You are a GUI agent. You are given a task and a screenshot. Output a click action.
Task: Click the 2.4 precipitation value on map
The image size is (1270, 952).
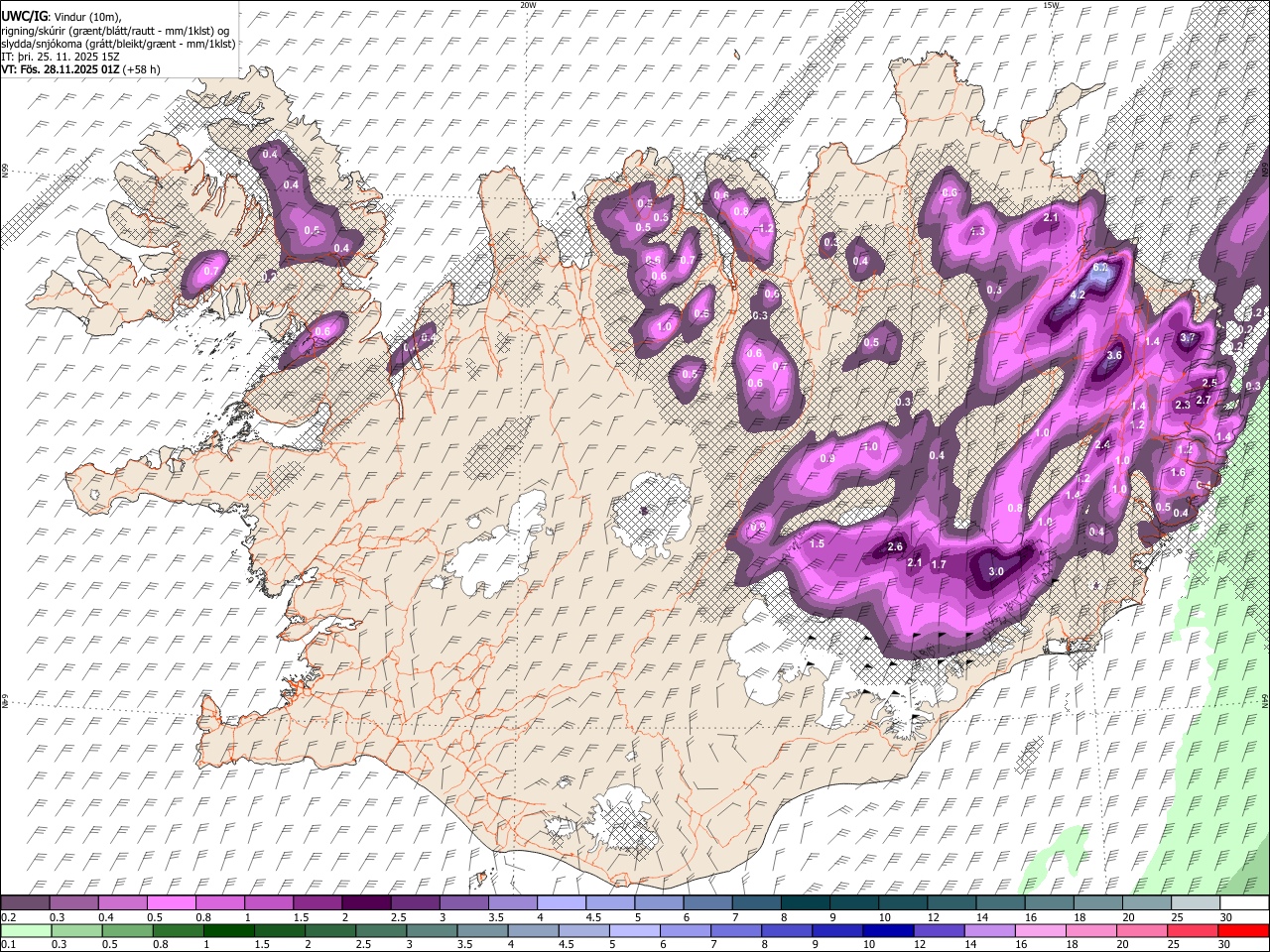click(x=1102, y=444)
